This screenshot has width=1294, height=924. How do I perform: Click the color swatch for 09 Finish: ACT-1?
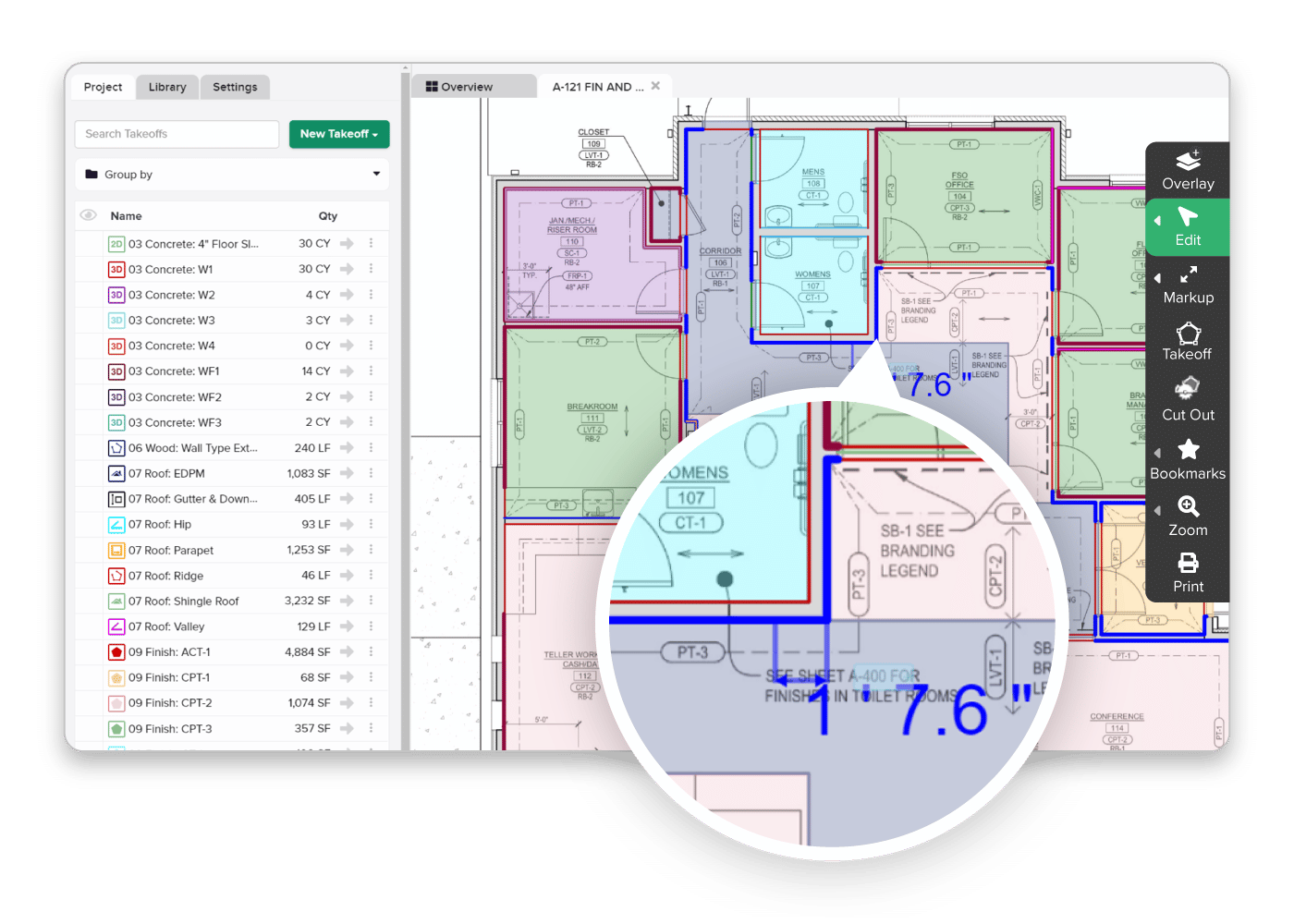pyautogui.click(x=116, y=651)
